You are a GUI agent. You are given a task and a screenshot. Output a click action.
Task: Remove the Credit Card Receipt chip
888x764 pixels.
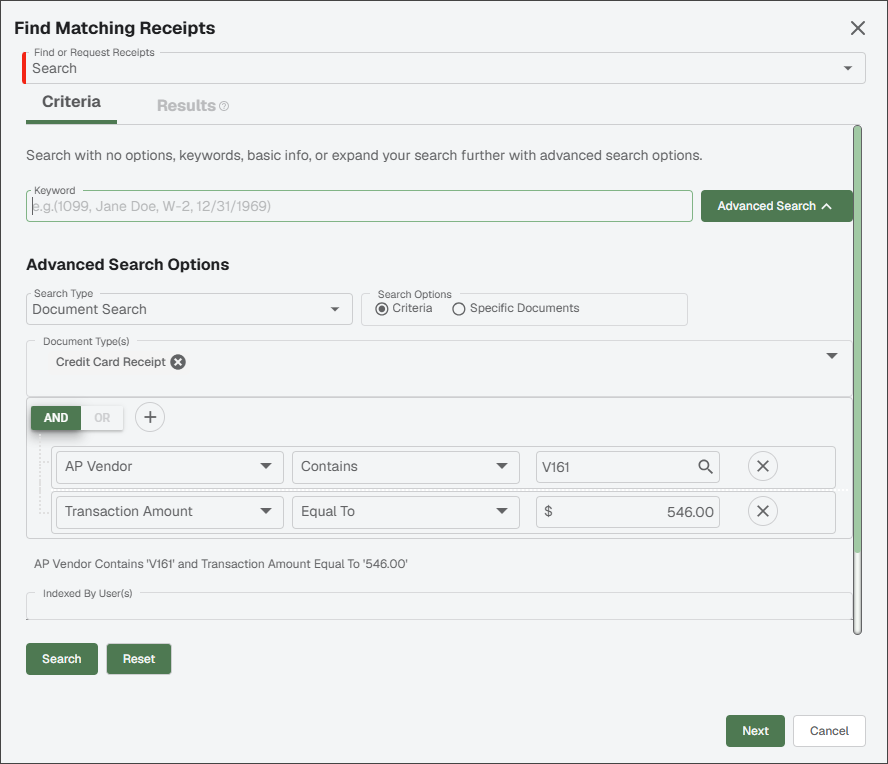click(178, 362)
